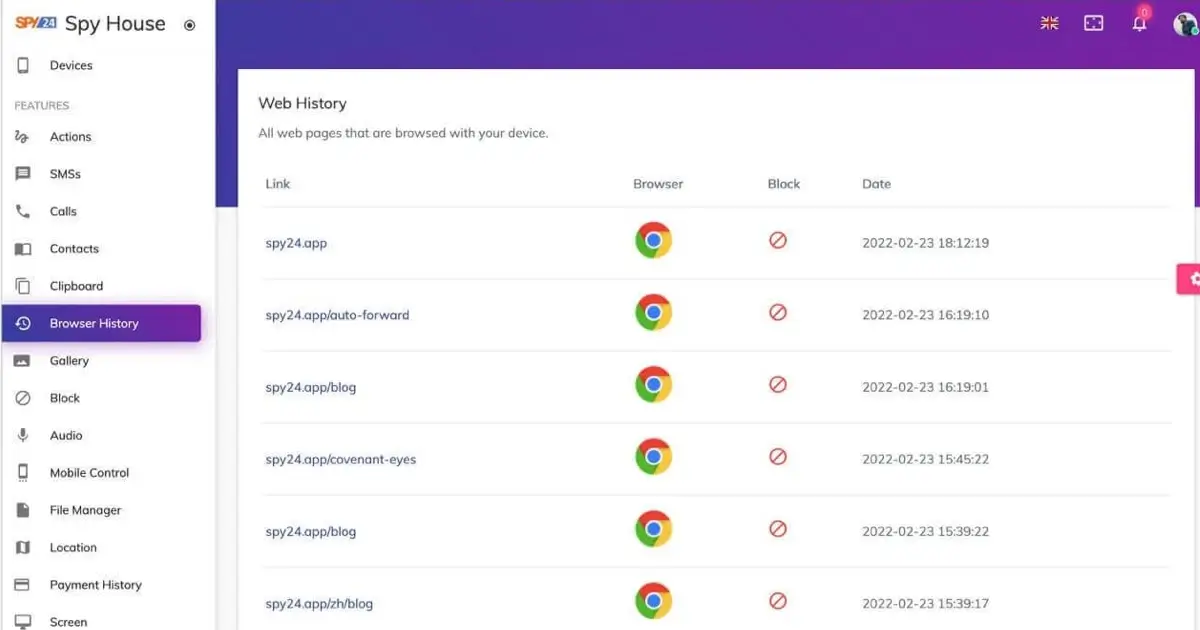The image size is (1200, 630).
Task: Select the Browser History menu item
Action: [101, 323]
